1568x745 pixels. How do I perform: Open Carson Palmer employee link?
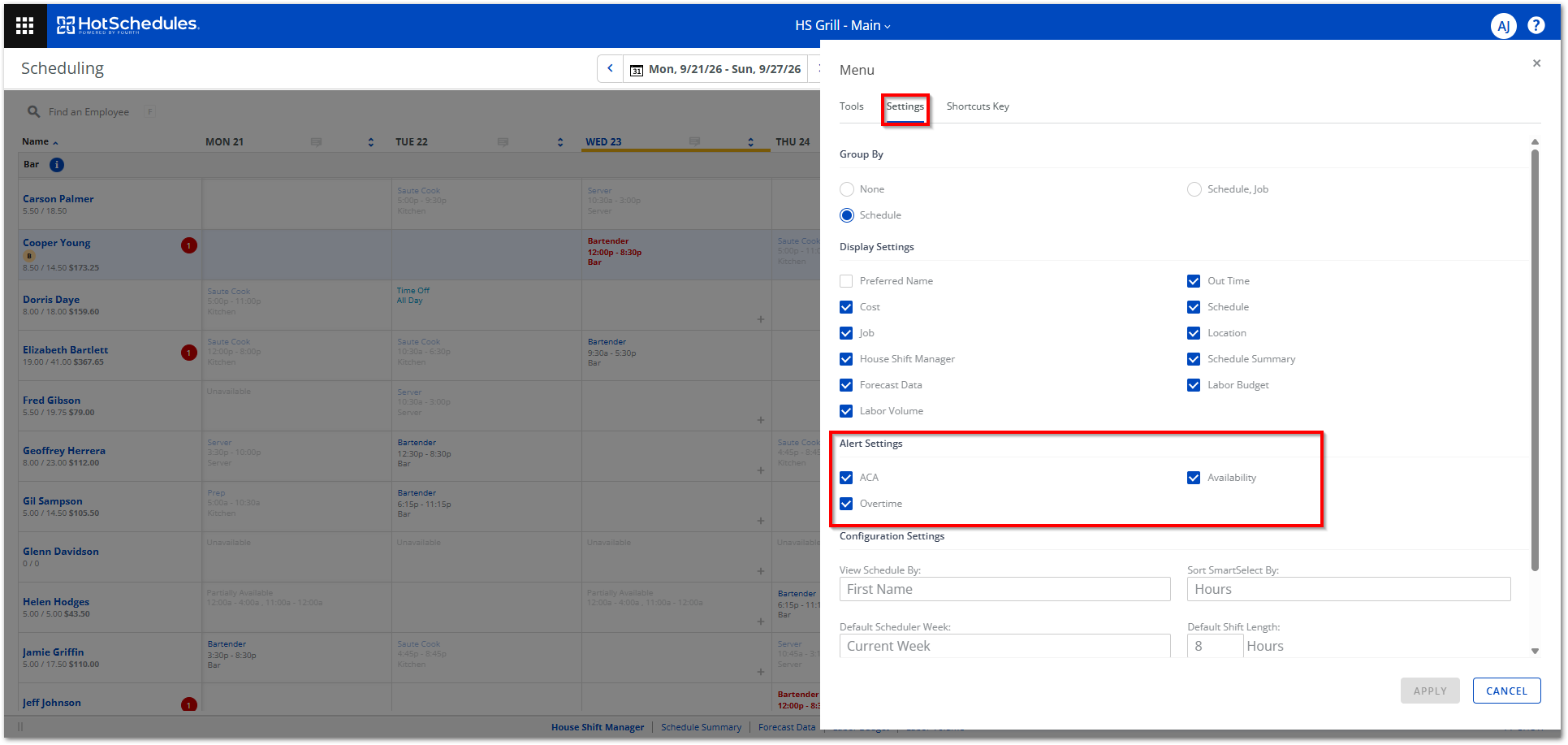[x=58, y=199]
